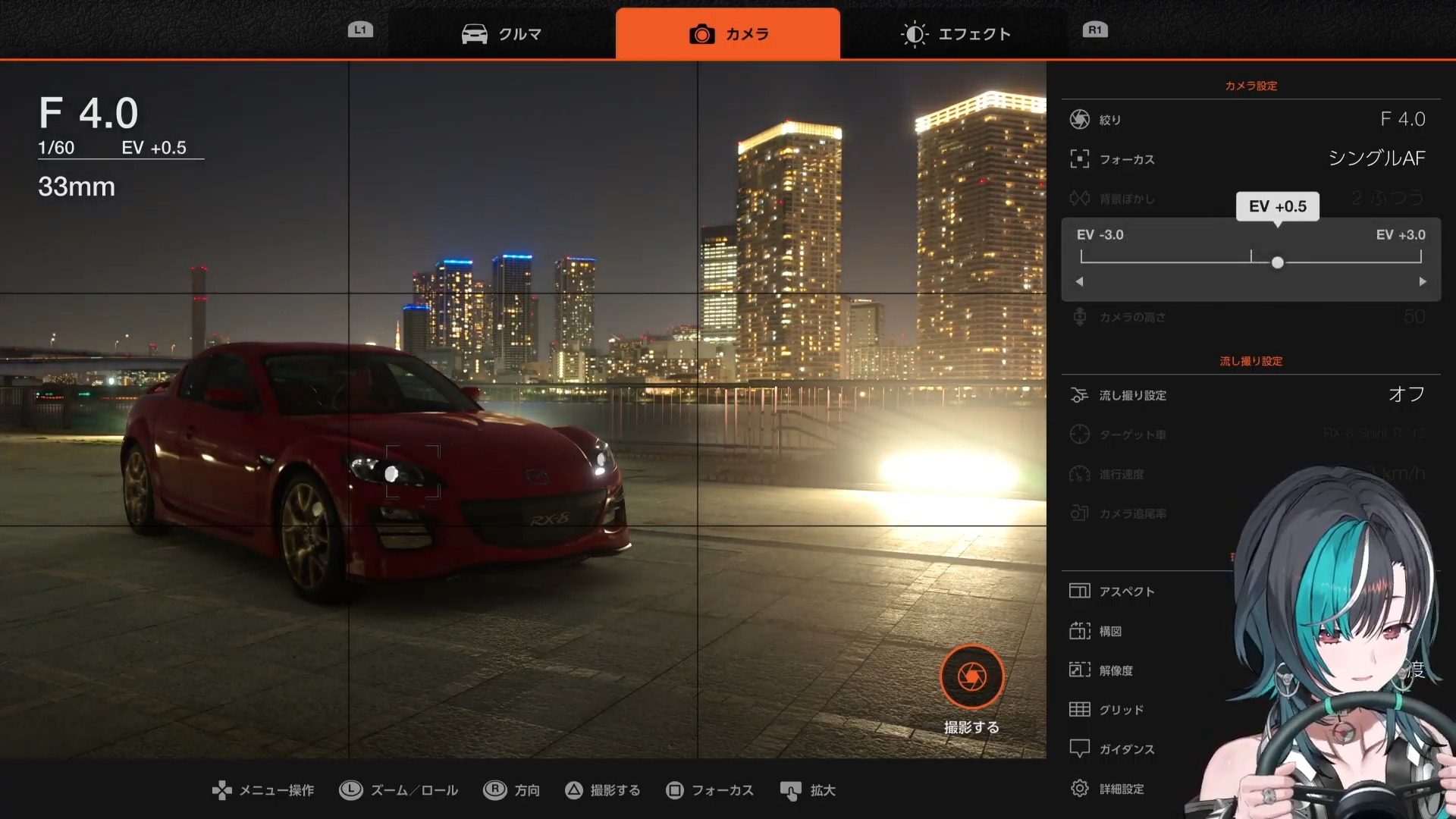This screenshot has height=819, width=1456.
Task: Click the フォーカス bracket icon in settings
Action: point(1079,158)
